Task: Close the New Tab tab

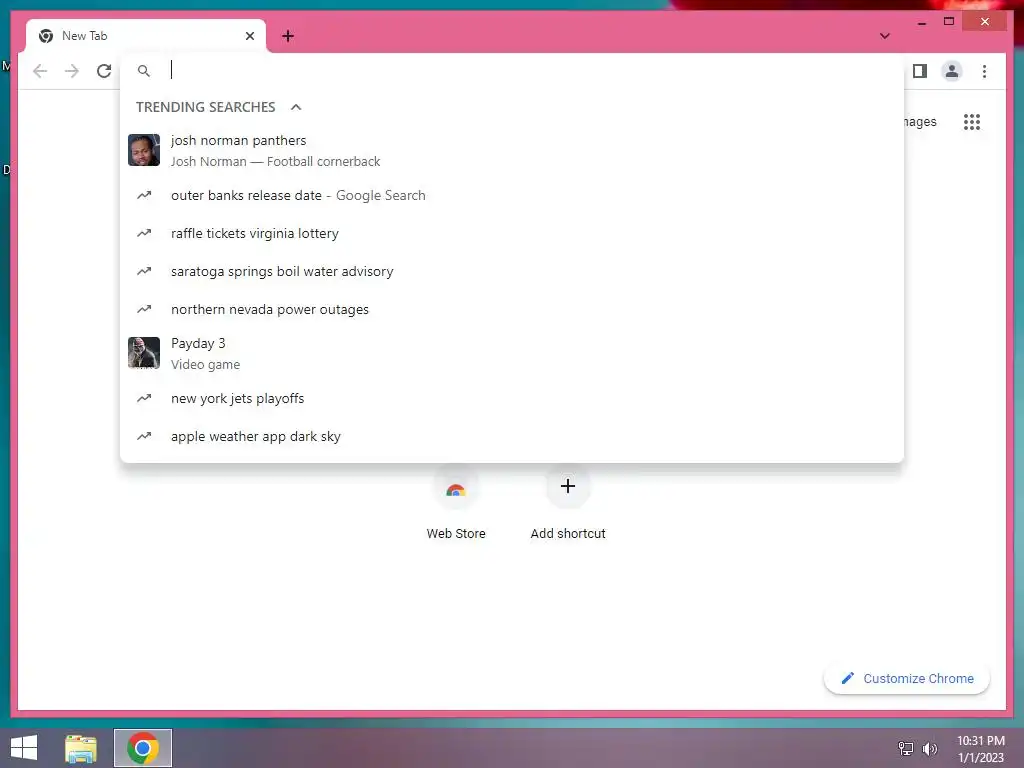Action: coord(249,36)
